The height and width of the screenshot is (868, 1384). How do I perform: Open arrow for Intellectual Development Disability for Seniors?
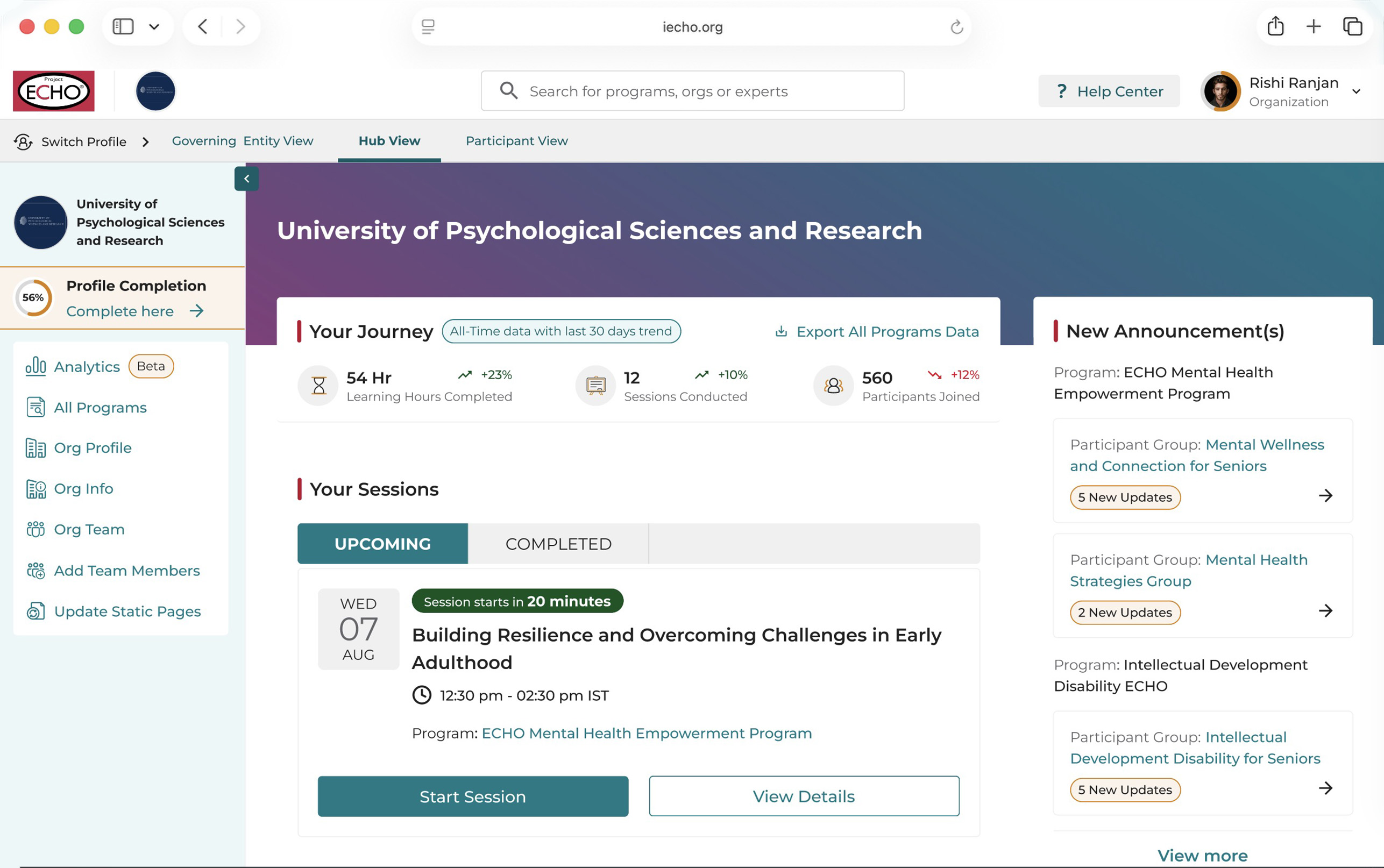[x=1325, y=788]
